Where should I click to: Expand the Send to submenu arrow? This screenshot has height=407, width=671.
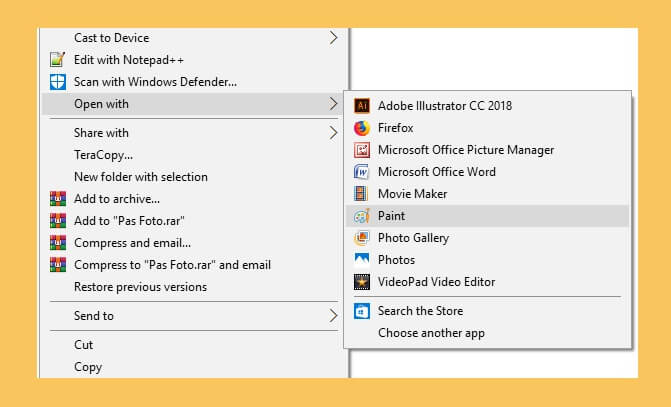[333, 316]
